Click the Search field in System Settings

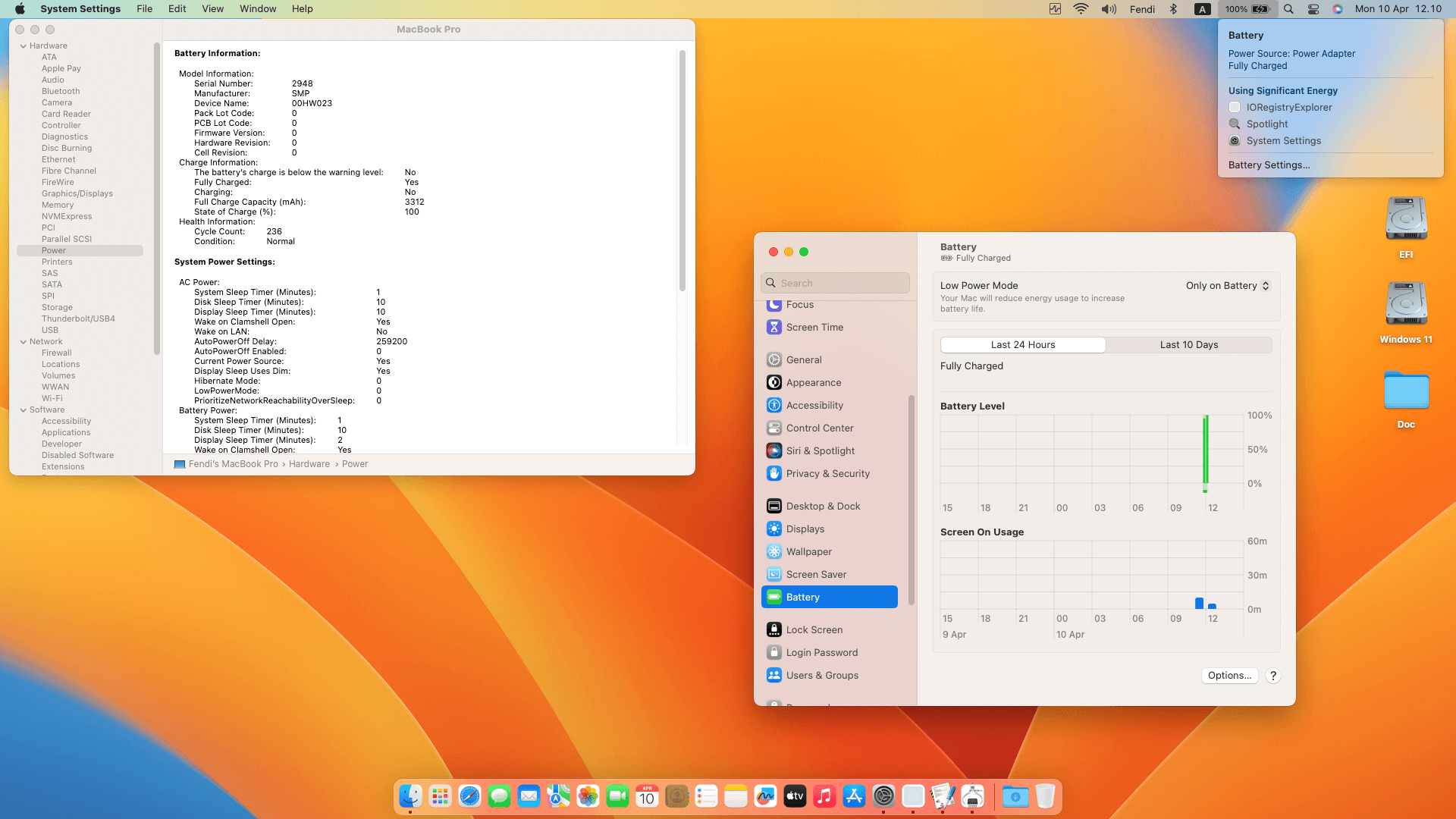click(x=835, y=283)
